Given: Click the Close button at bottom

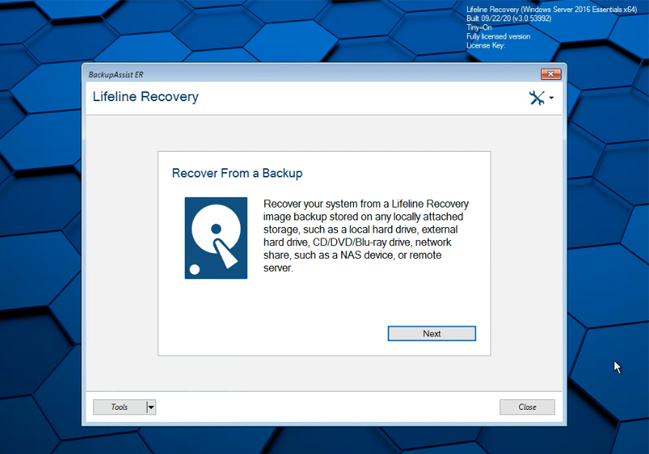Looking at the screenshot, I should 527,407.
